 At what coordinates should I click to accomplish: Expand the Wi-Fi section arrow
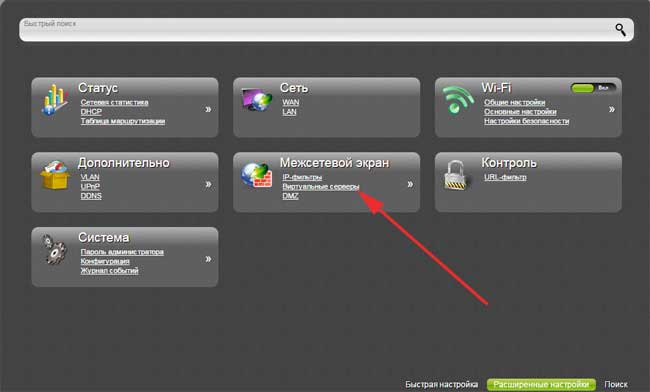click(x=611, y=109)
